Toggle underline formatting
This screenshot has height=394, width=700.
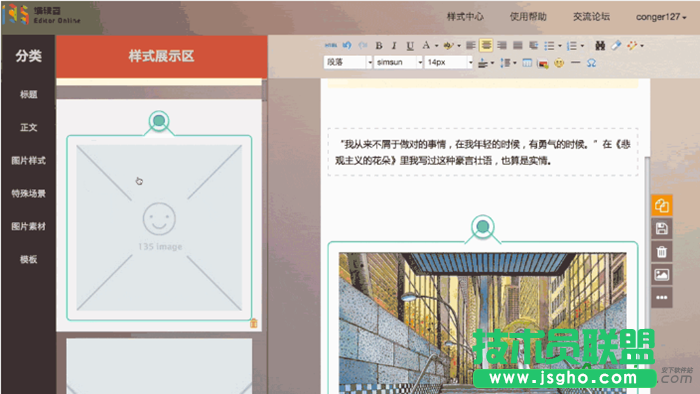[x=410, y=46]
